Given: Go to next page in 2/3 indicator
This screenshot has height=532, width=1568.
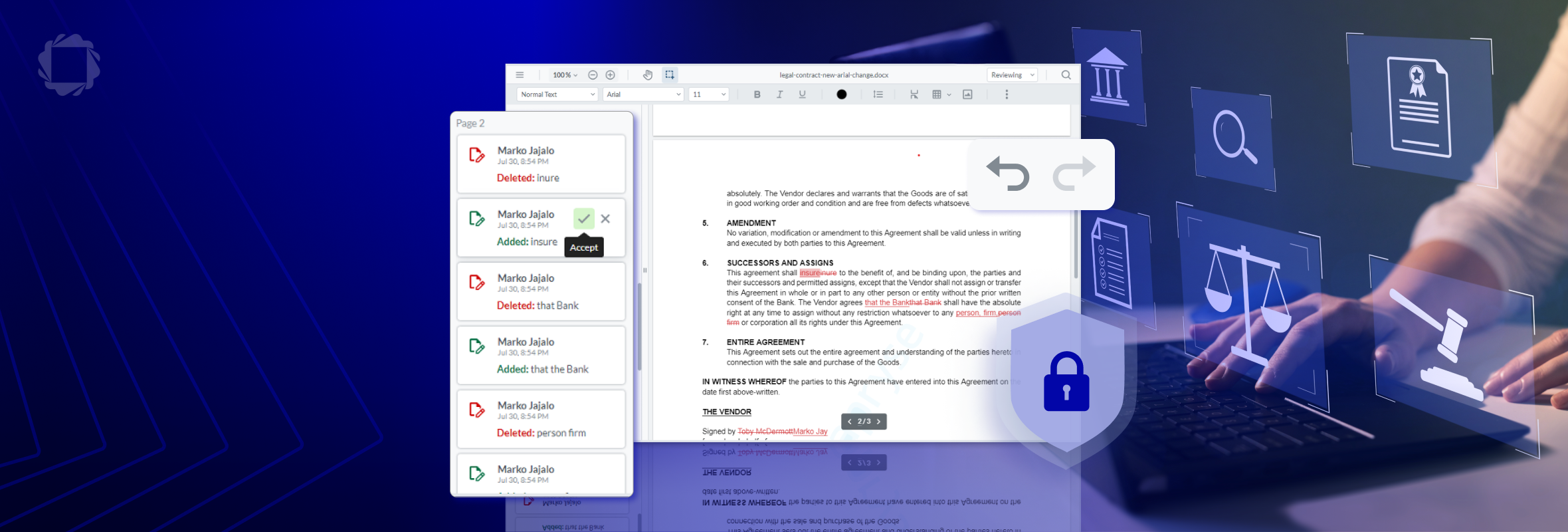Looking at the screenshot, I should [x=878, y=422].
